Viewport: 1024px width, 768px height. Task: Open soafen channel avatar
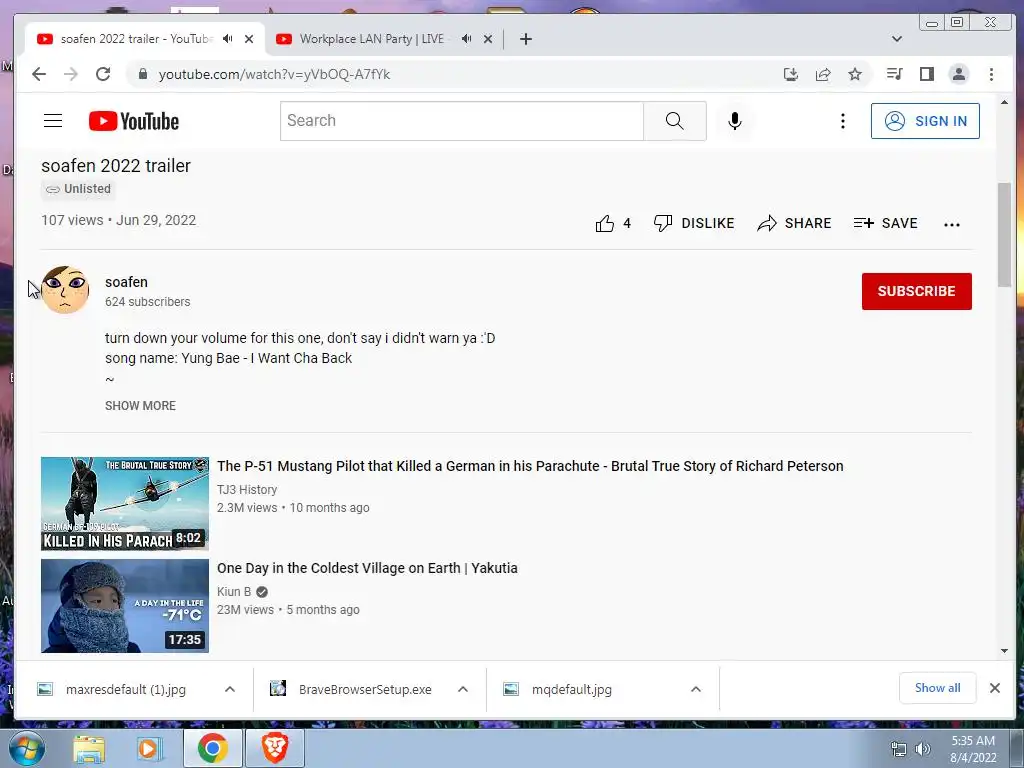65,290
